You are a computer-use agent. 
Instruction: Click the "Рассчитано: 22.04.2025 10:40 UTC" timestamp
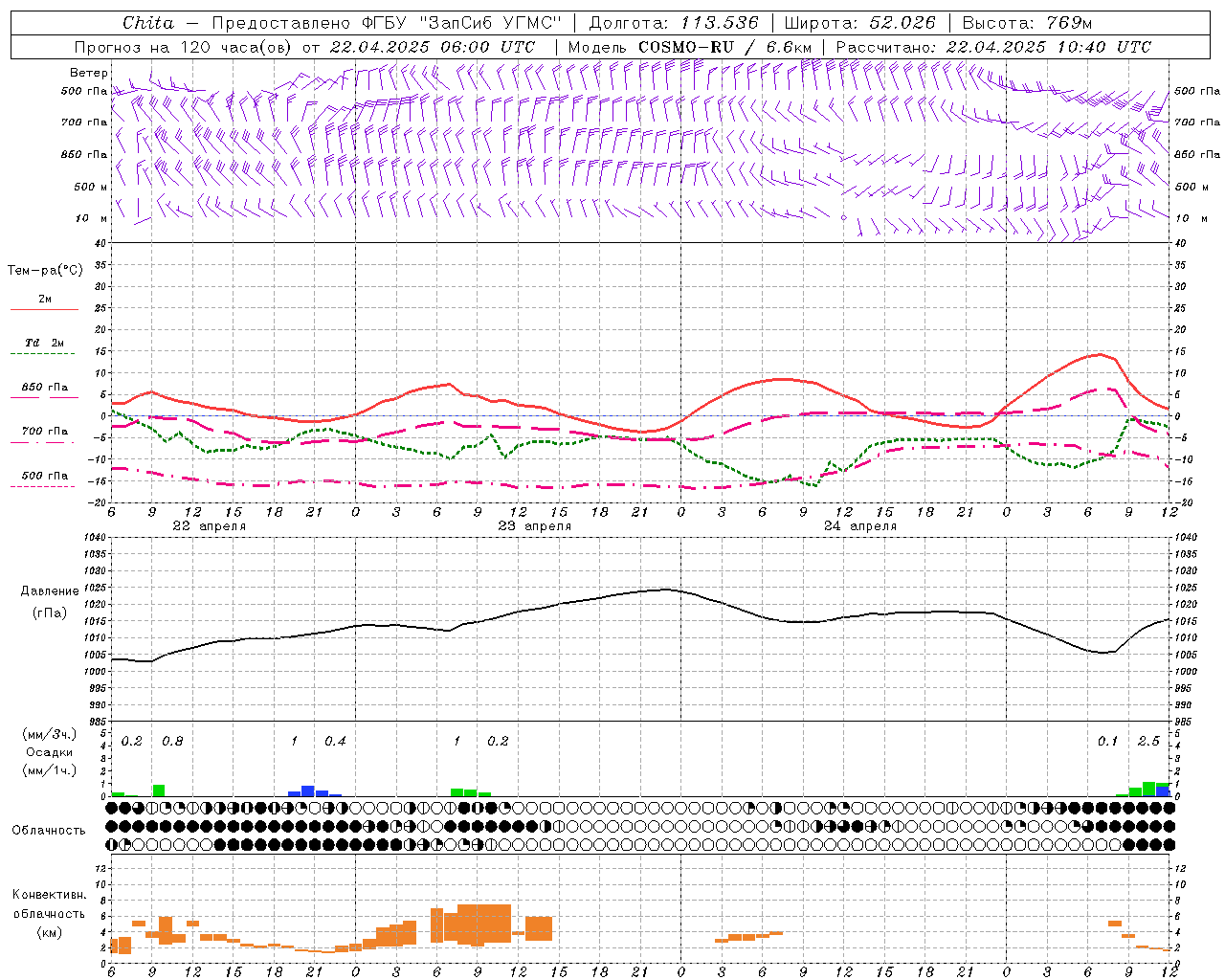(993, 47)
